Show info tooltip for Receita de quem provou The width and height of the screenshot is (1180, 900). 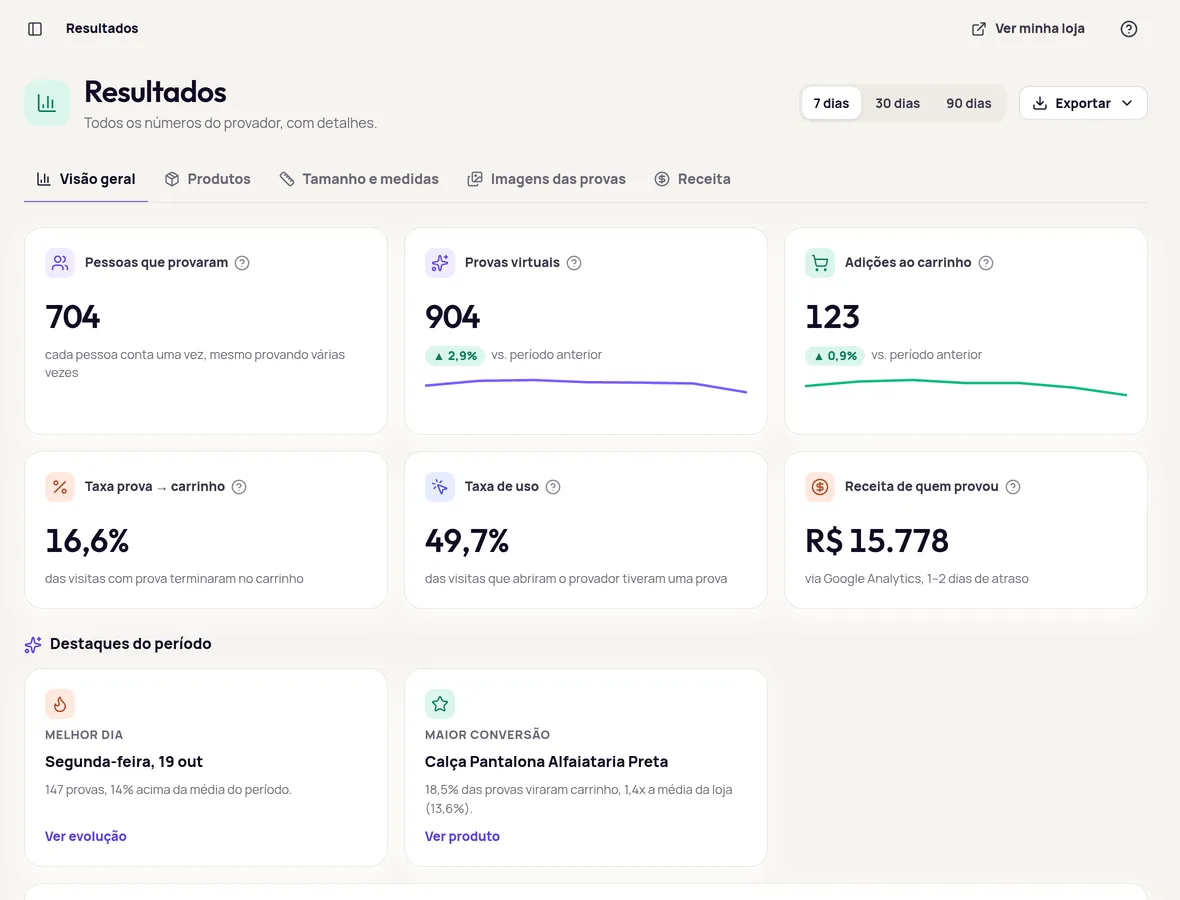pos(1013,487)
